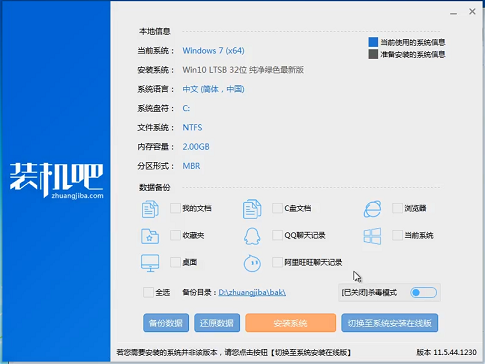Click the 准备安装的系统信息 legend label
This screenshot has width=485, height=364.
coord(413,54)
